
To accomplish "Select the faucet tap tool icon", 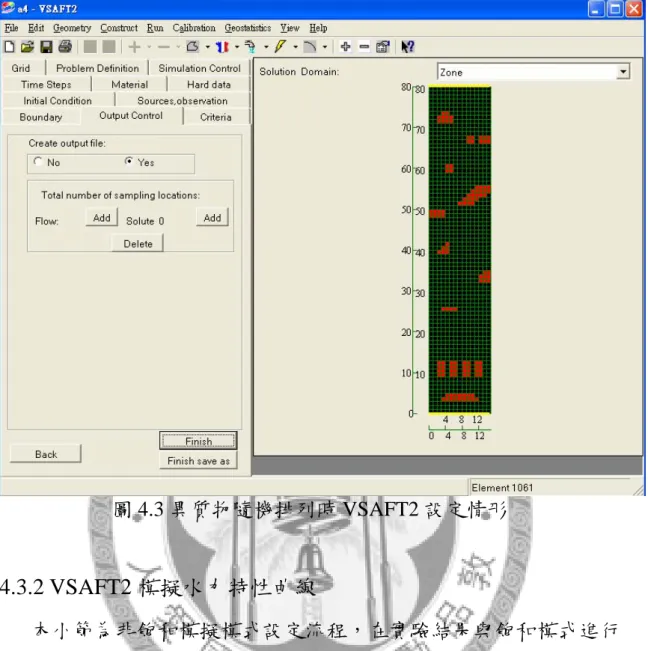I will [x=250, y=46].
